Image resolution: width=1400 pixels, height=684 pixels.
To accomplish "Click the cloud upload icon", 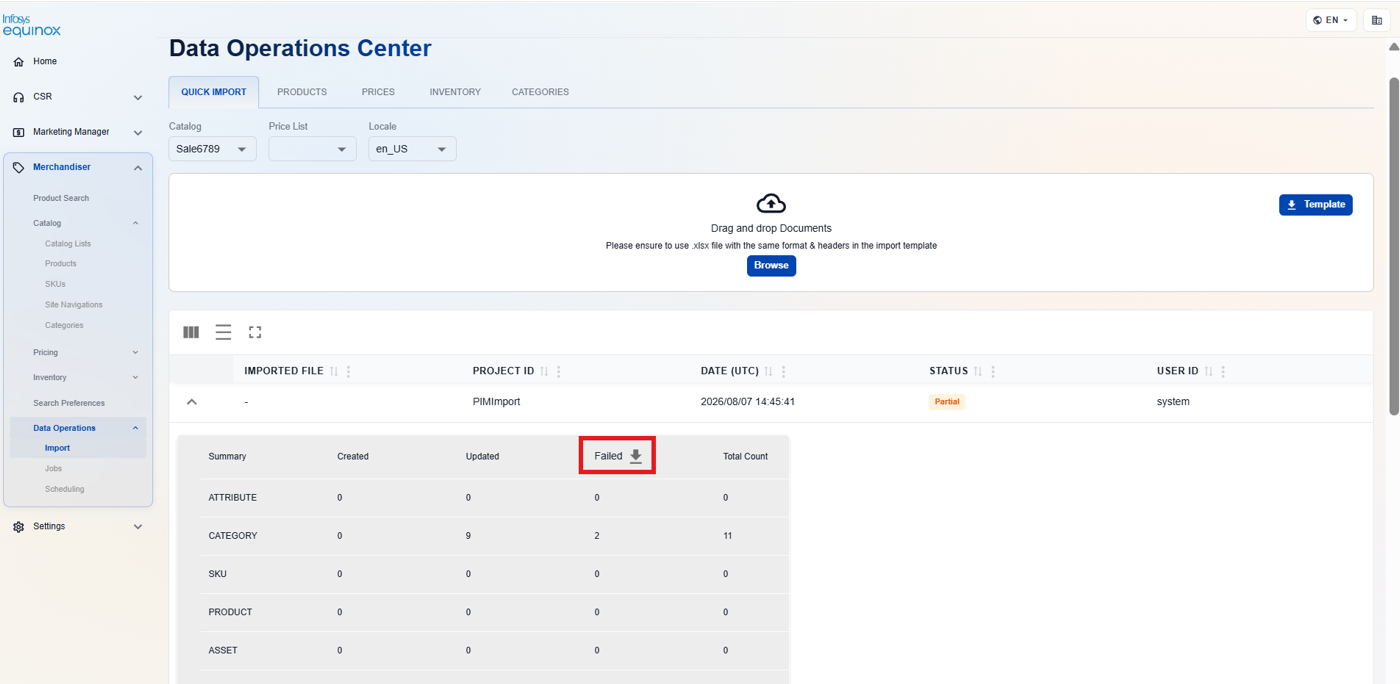I will (771, 204).
